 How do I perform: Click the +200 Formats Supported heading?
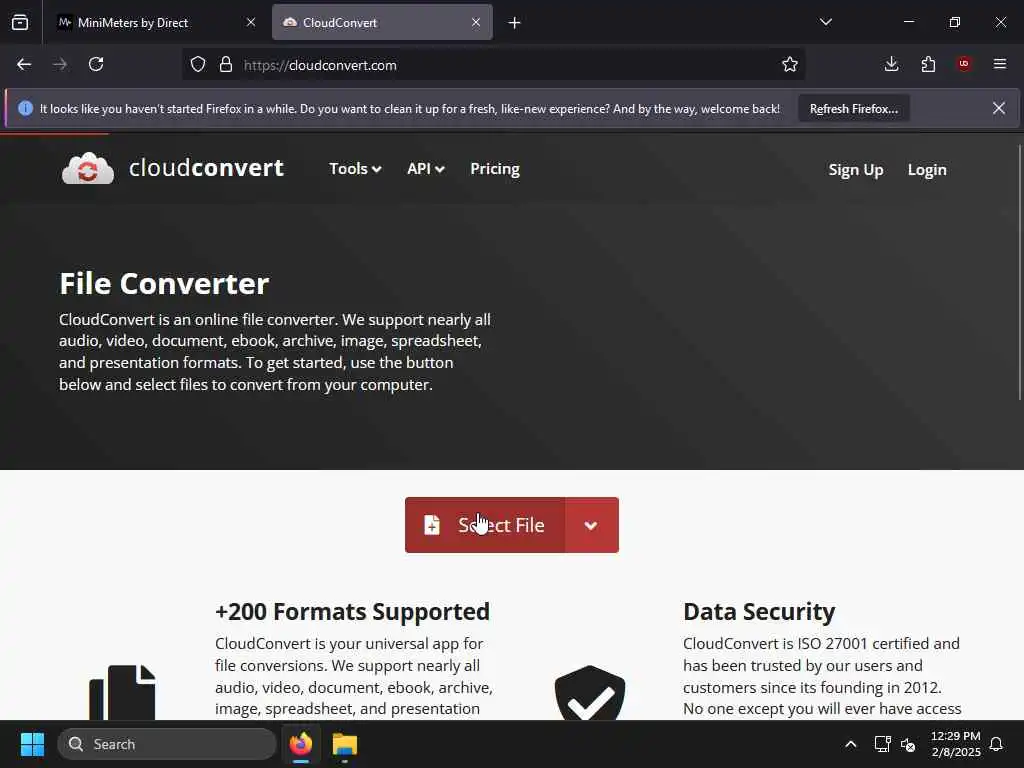click(352, 611)
